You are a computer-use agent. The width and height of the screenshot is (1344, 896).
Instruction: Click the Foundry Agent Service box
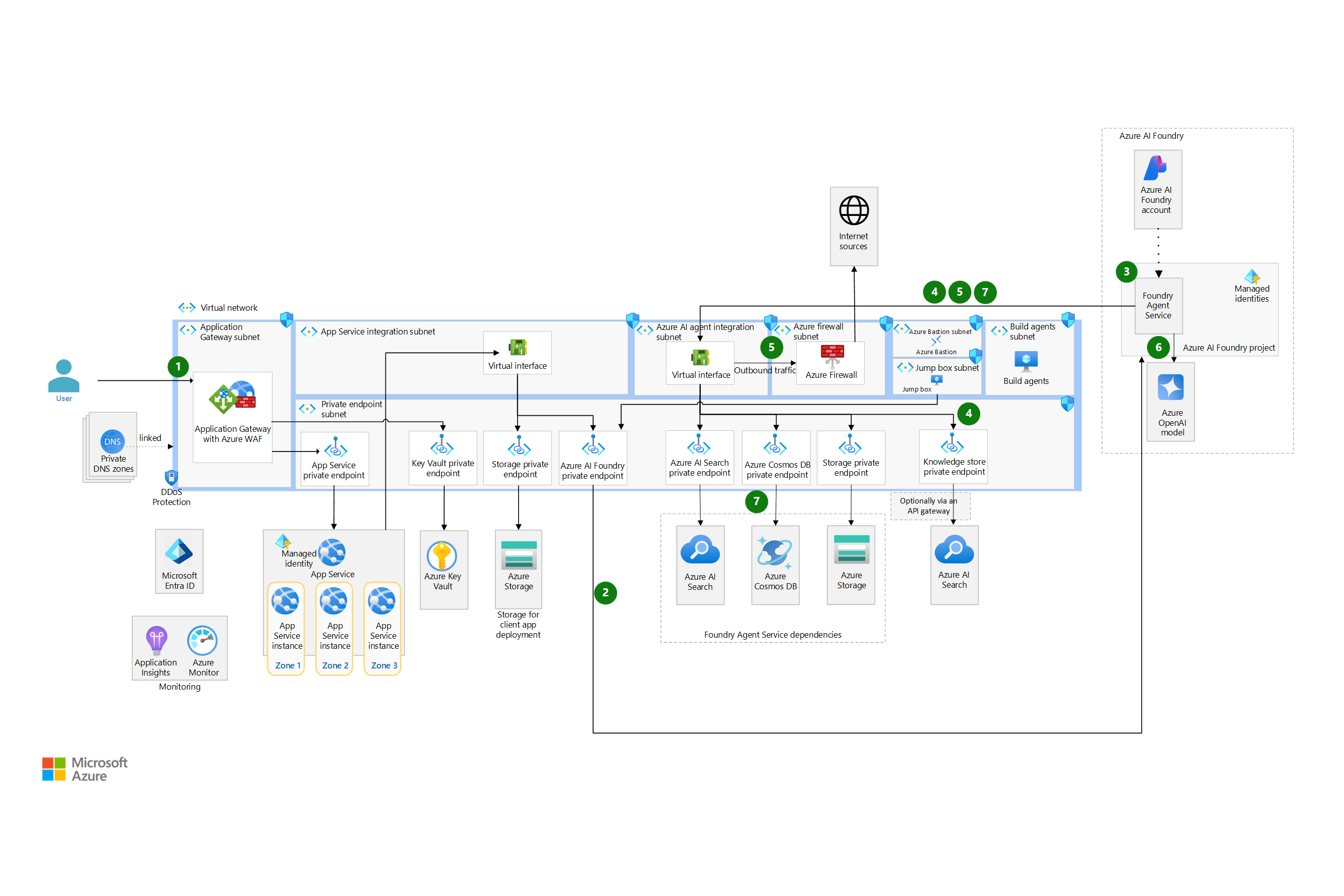tap(1158, 306)
